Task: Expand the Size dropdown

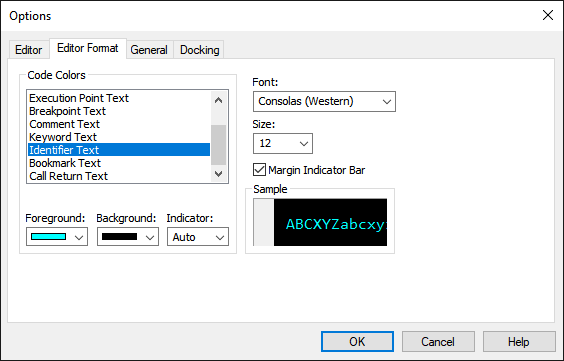Action: coord(283,143)
